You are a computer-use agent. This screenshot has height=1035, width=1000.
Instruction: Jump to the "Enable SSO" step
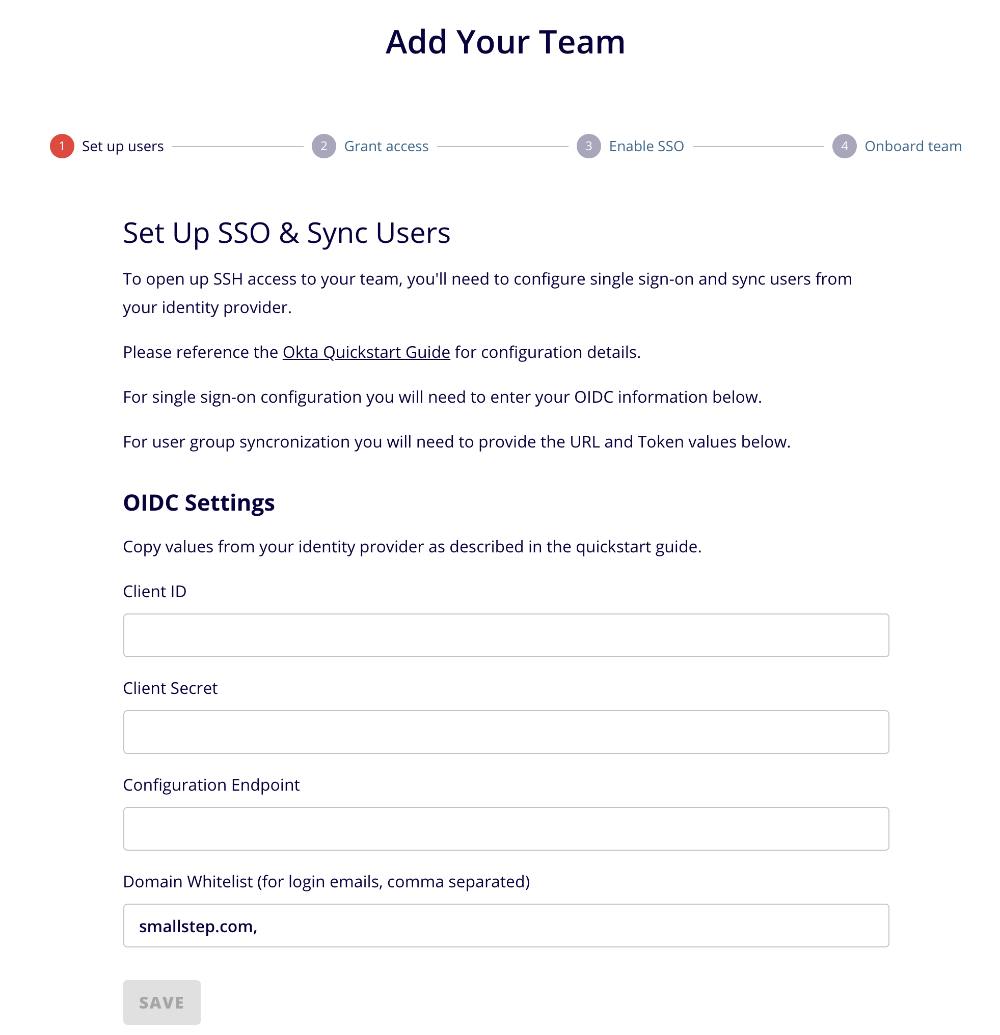click(x=646, y=146)
